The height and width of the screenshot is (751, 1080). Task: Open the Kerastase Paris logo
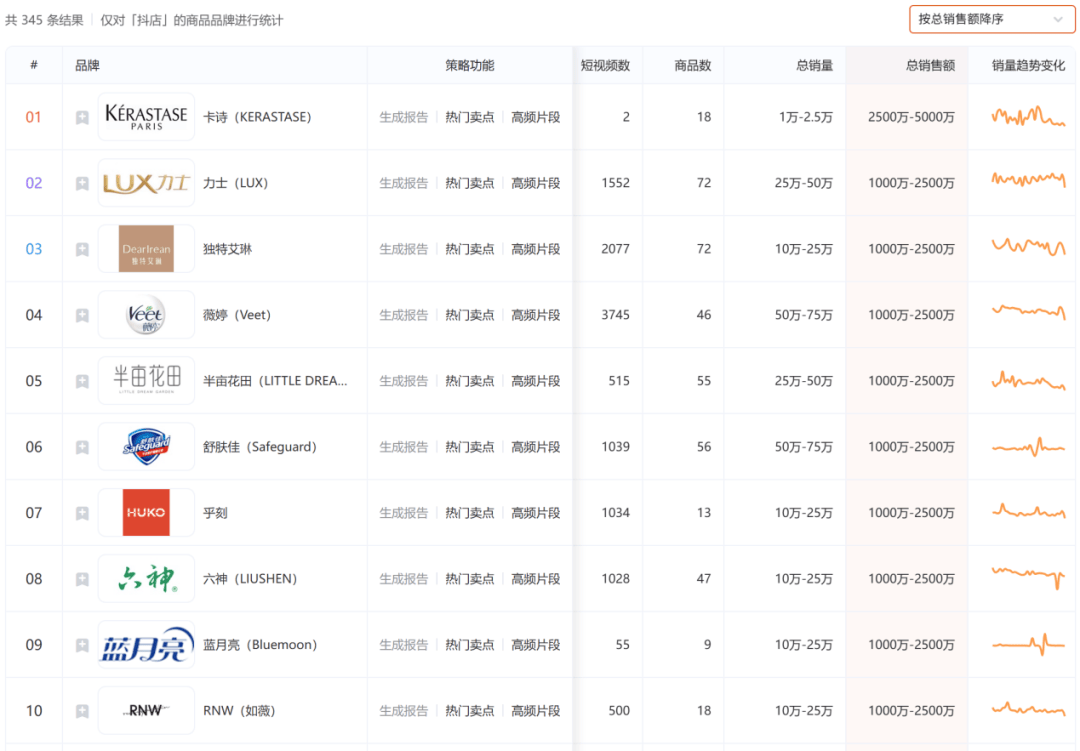point(146,117)
